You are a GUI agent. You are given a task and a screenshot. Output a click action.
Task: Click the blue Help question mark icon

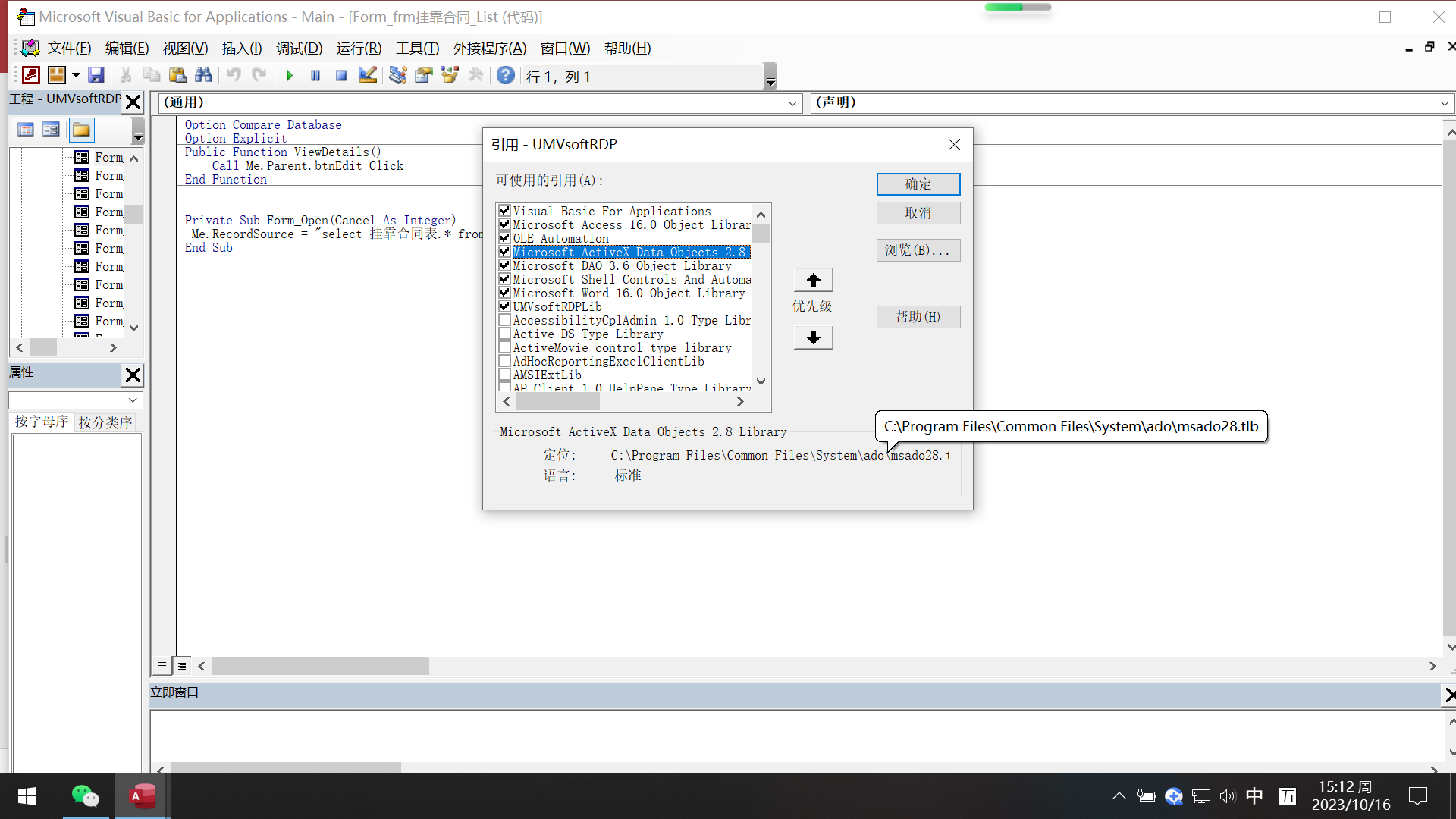(x=506, y=75)
